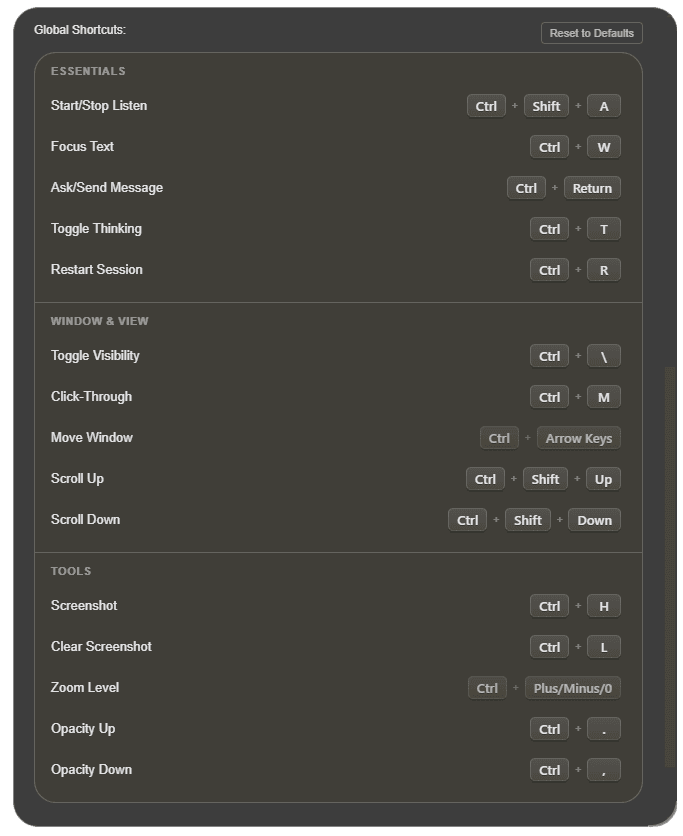Select the Down key for Scroll Down

[594, 519]
